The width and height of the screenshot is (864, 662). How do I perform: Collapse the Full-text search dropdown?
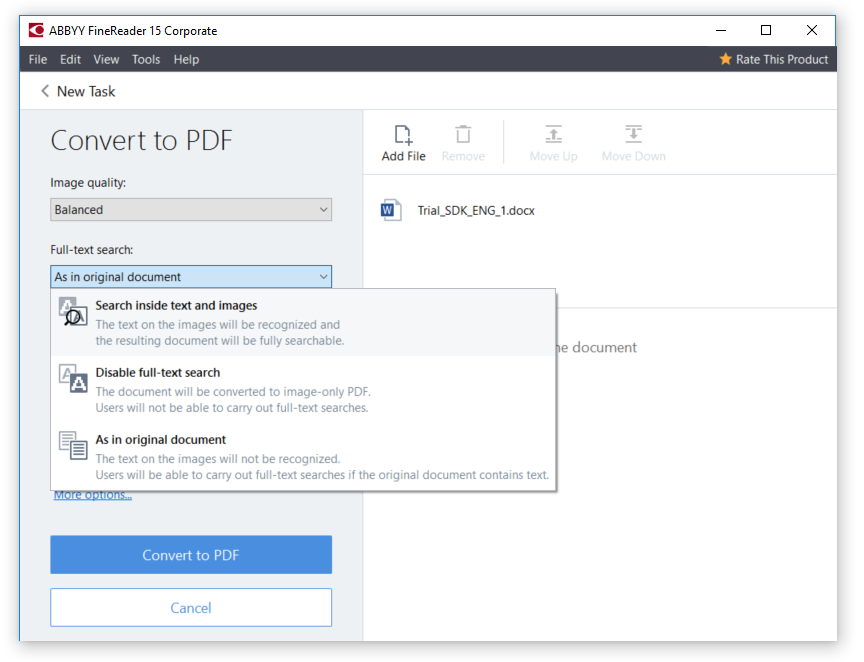(191, 277)
